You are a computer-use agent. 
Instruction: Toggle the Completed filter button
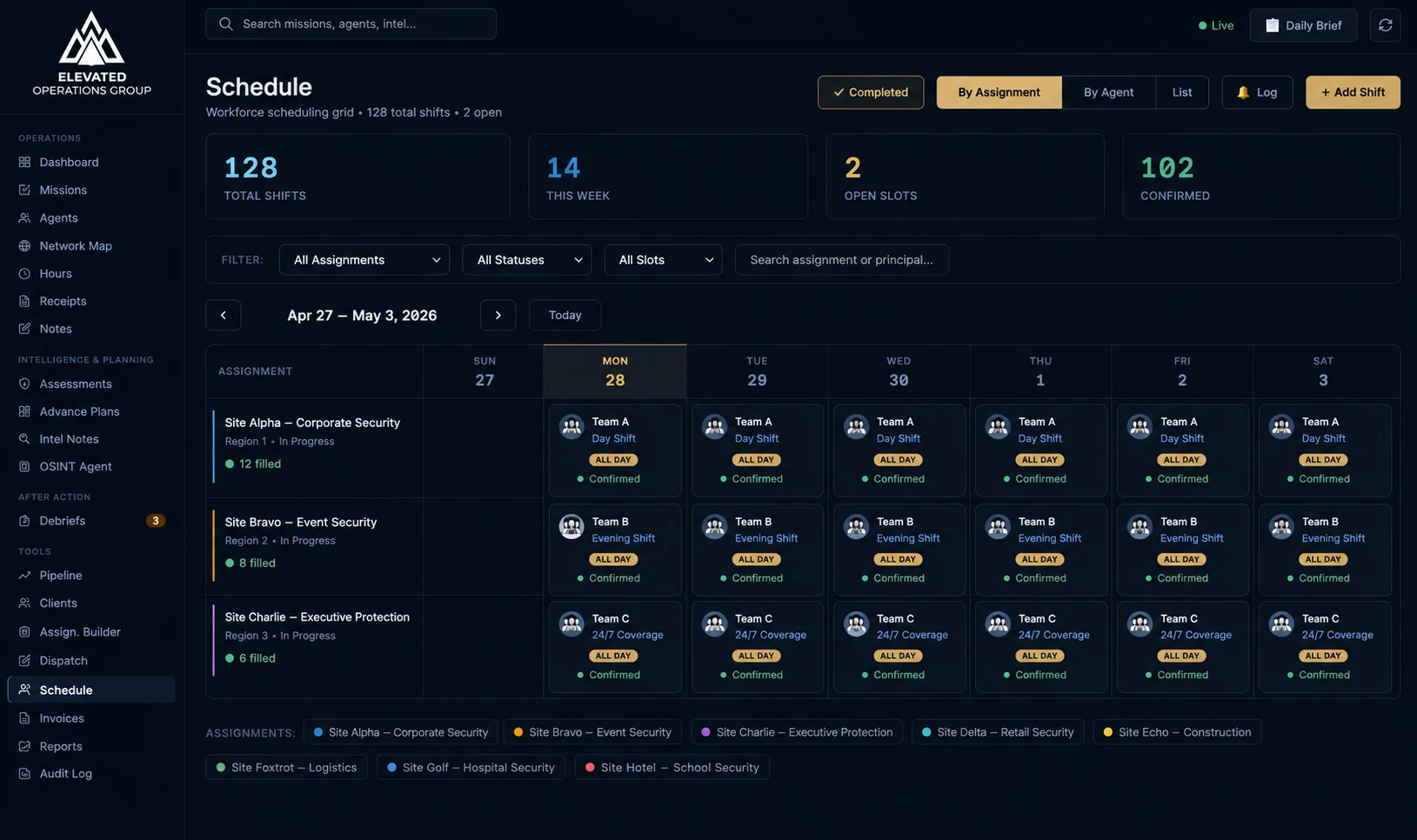point(871,92)
